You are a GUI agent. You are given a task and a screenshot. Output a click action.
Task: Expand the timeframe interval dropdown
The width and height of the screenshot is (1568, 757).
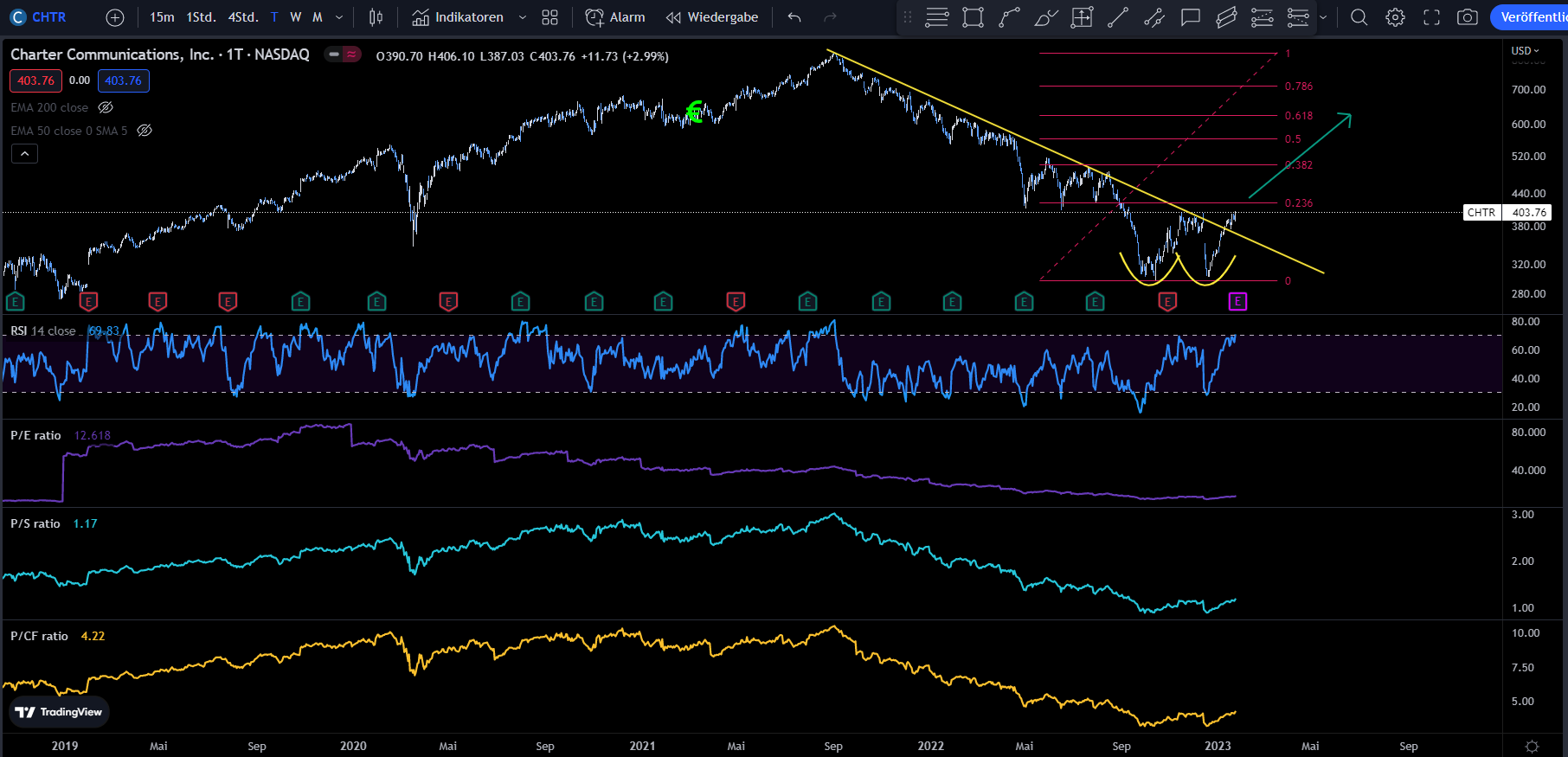click(x=339, y=17)
